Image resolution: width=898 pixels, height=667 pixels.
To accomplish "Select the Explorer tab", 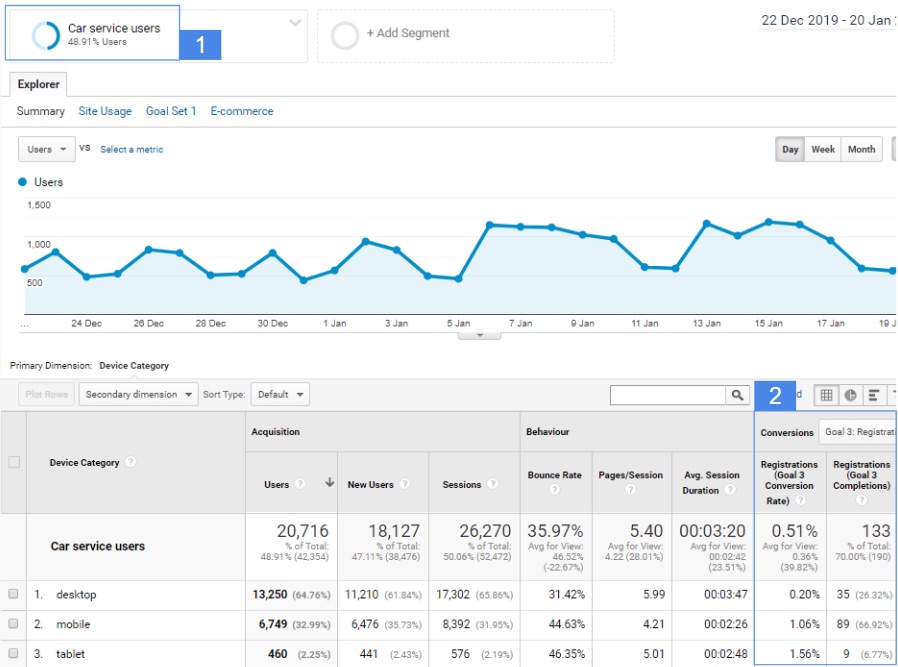I will pyautogui.click(x=38, y=84).
